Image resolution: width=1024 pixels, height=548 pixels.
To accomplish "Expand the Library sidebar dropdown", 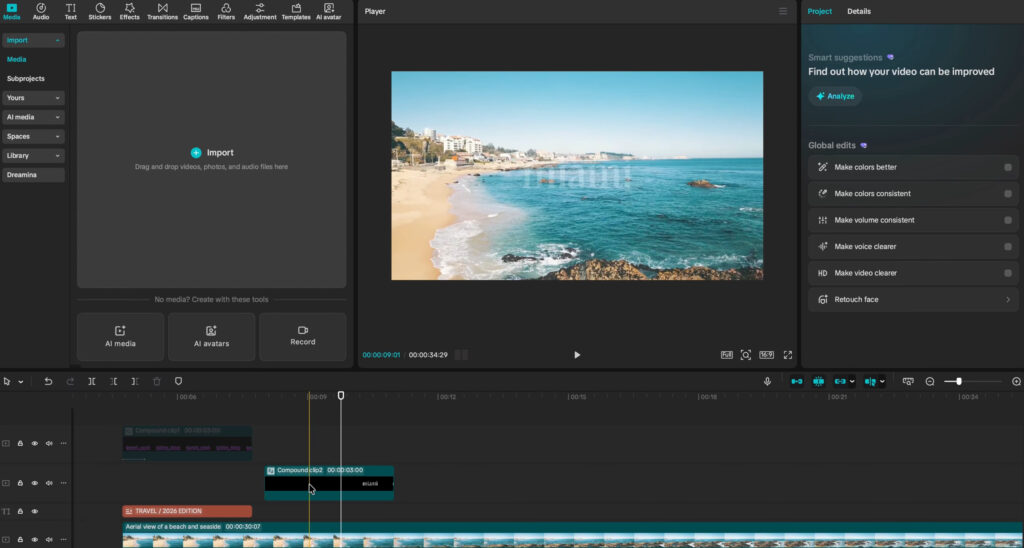I will (x=33, y=155).
